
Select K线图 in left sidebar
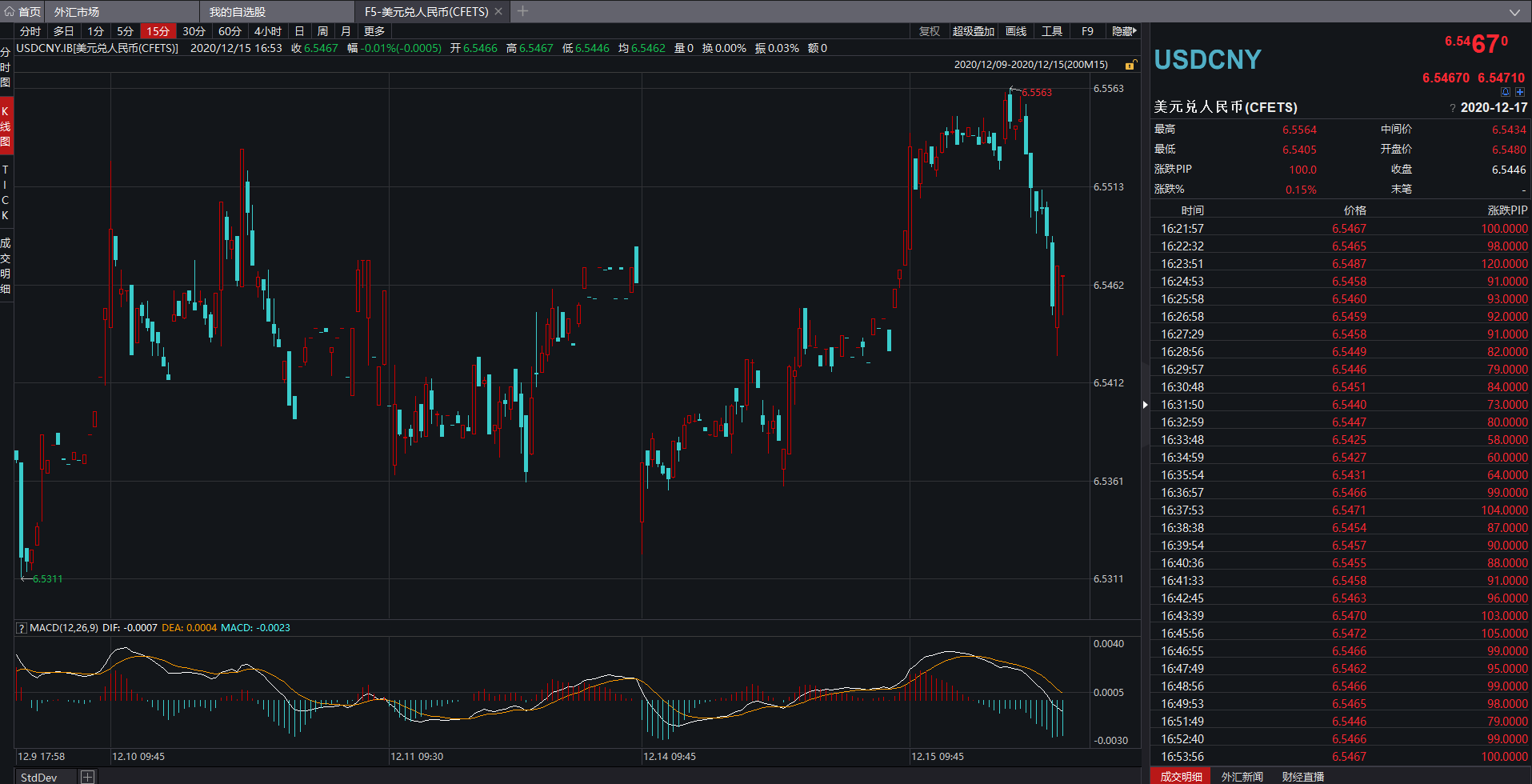pos(6,126)
